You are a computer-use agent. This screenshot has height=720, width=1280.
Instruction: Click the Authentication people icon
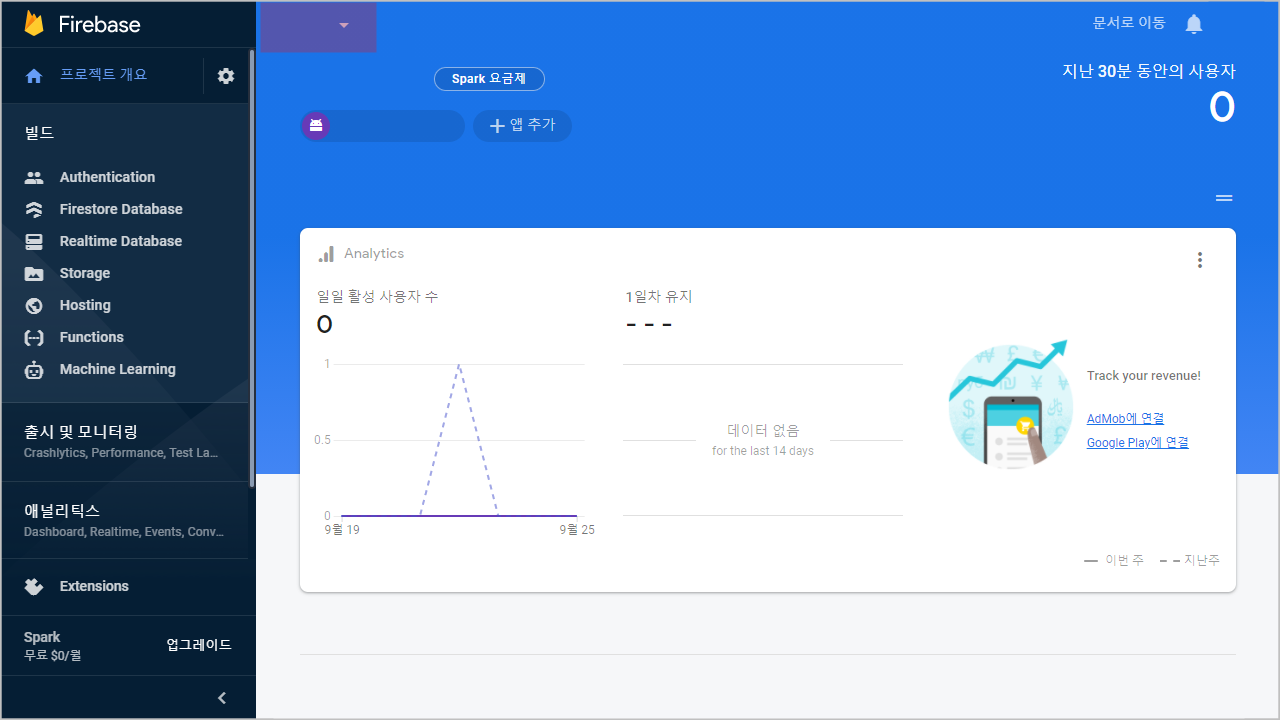click(34, 177)
